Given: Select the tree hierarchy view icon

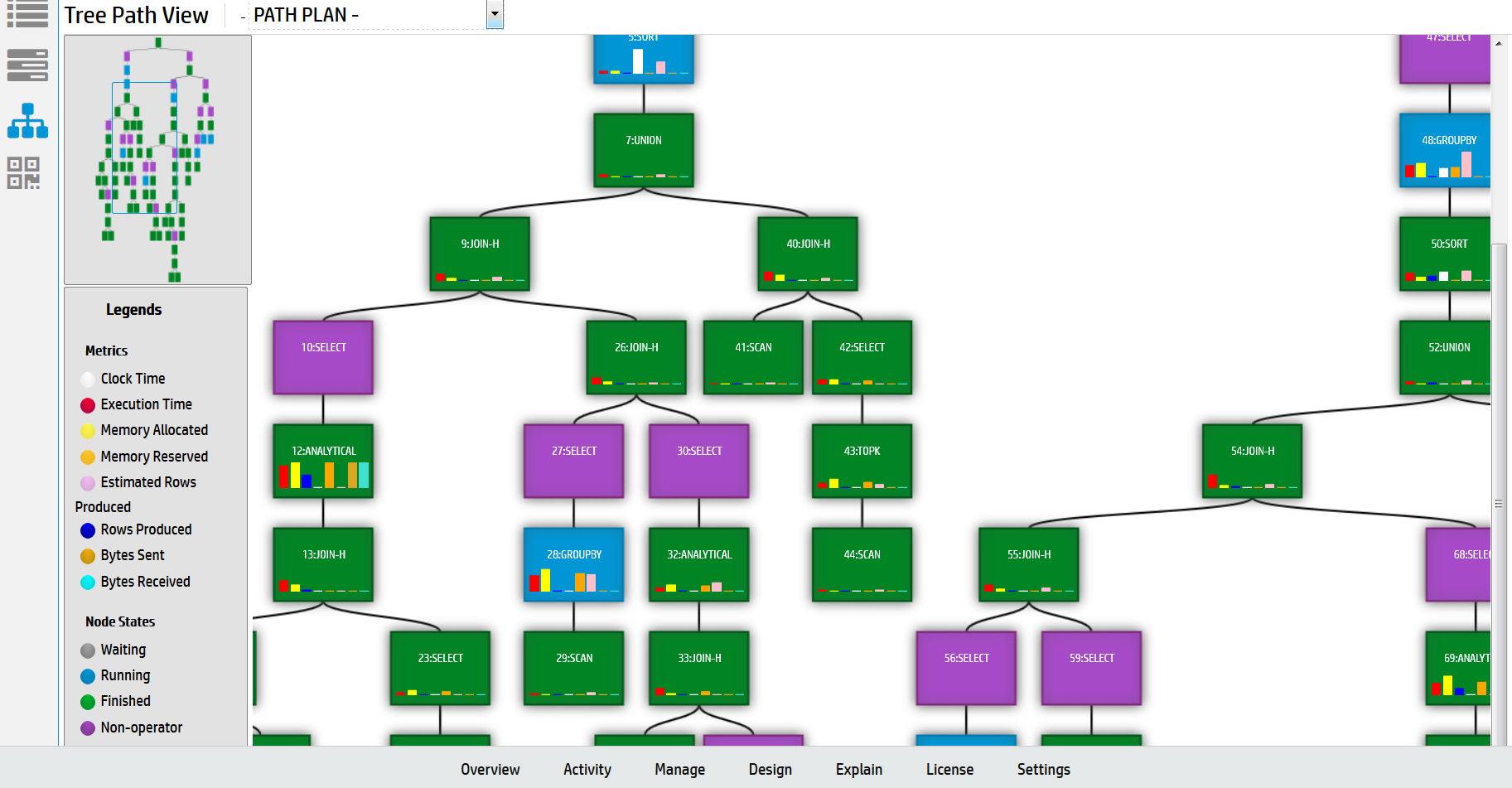Looking at the screenshot, I should pyautogui.click(x=27, y=121).
